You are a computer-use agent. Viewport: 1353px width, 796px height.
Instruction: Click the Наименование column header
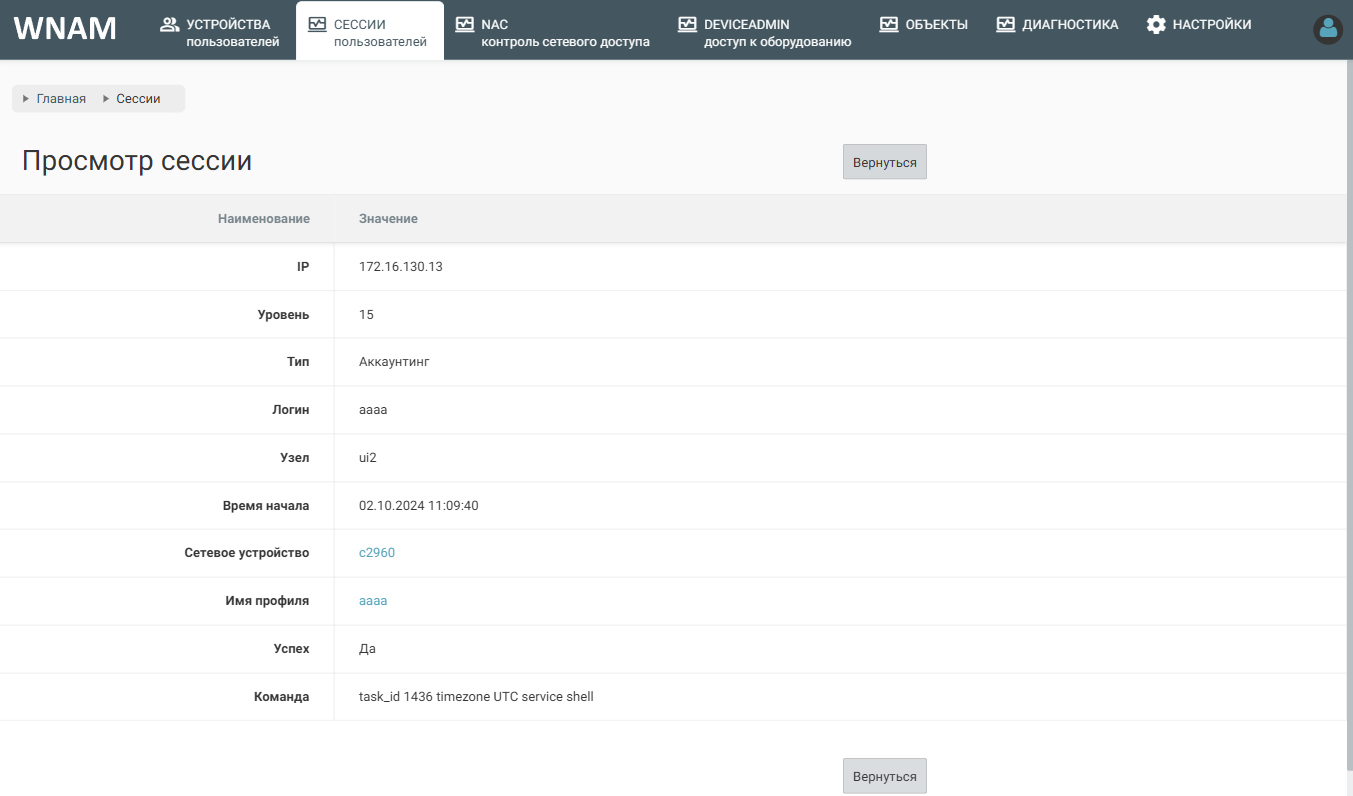pos(264,219)
